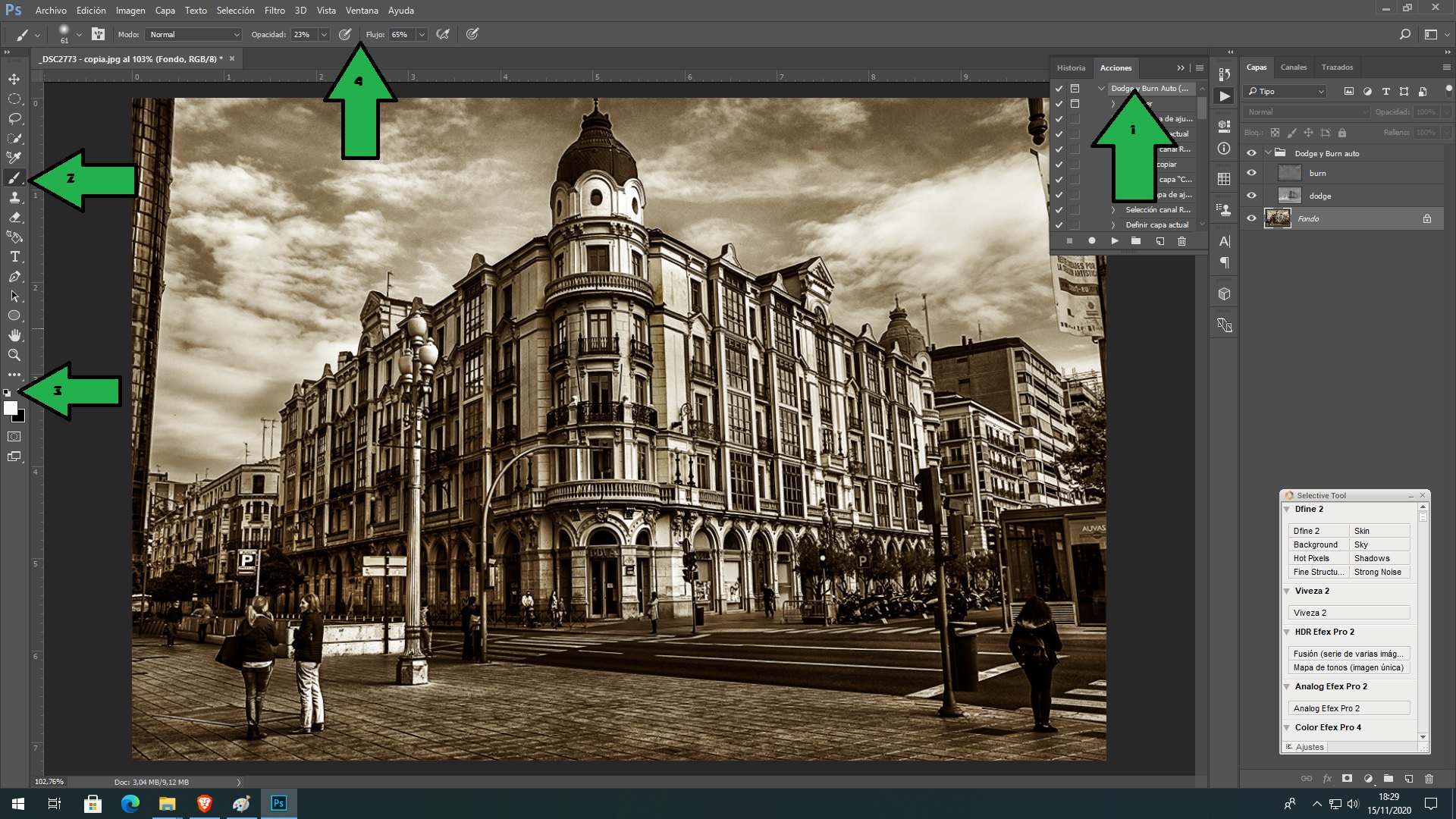
Task: Open the Brush Settings panel toggle
Action: point(98,34)
